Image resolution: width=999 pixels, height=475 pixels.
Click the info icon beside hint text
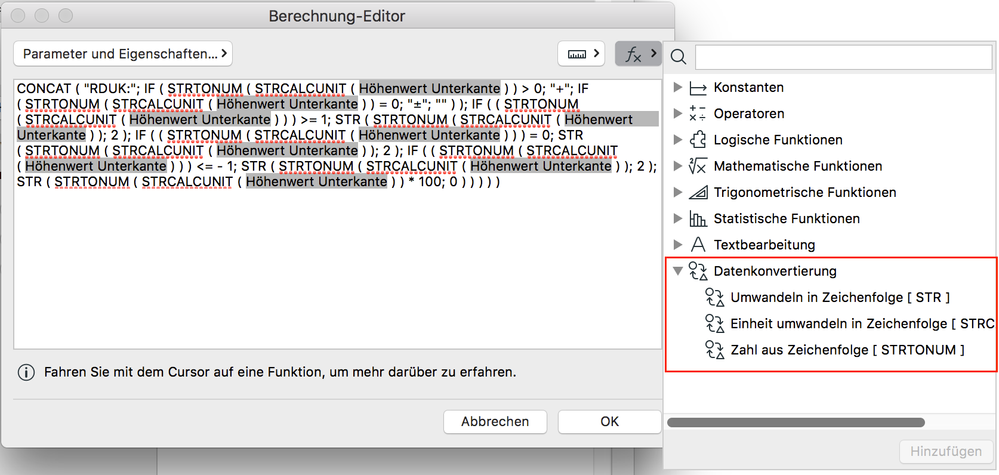pyautogui.click(x=26, y=372)
